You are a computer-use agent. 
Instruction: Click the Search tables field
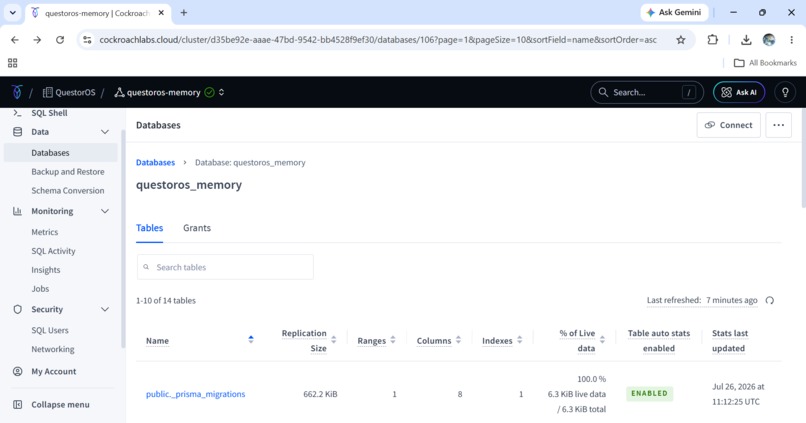pyautogui.click(x=225, y=267)
